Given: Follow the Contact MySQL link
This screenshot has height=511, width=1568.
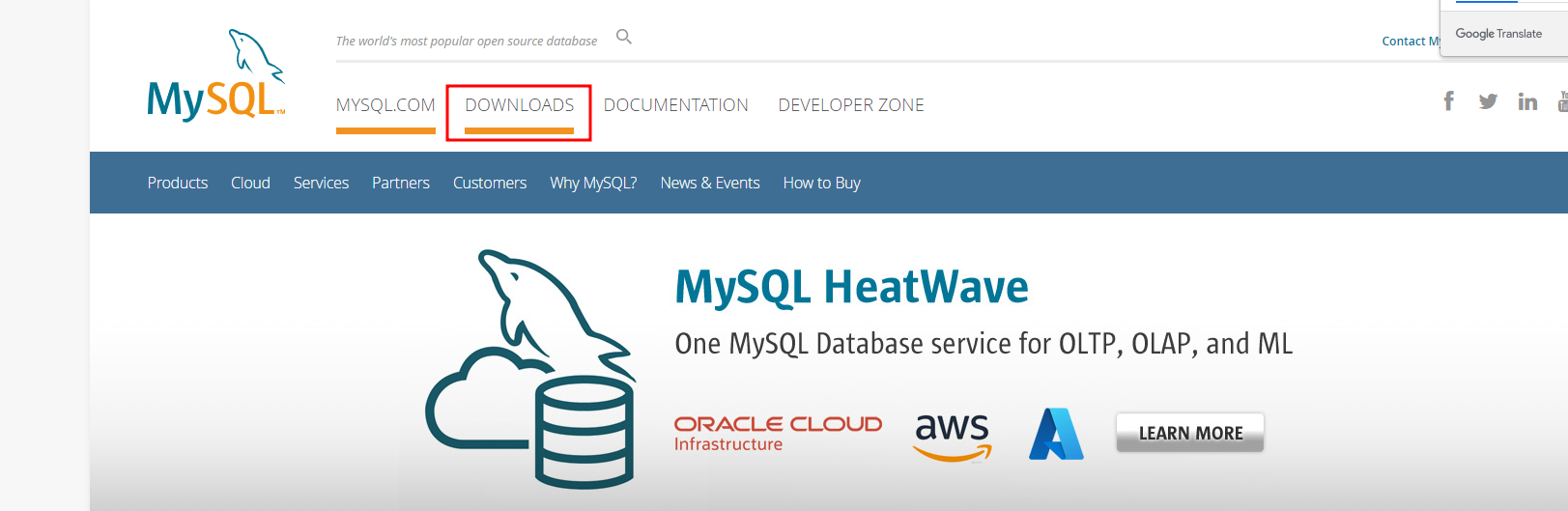Looking at the screenshot, I should (x=1411, y=41).
